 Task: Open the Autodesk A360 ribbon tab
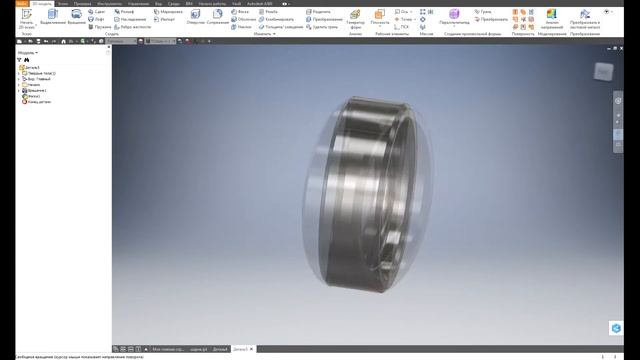click(x=260, y=4)
